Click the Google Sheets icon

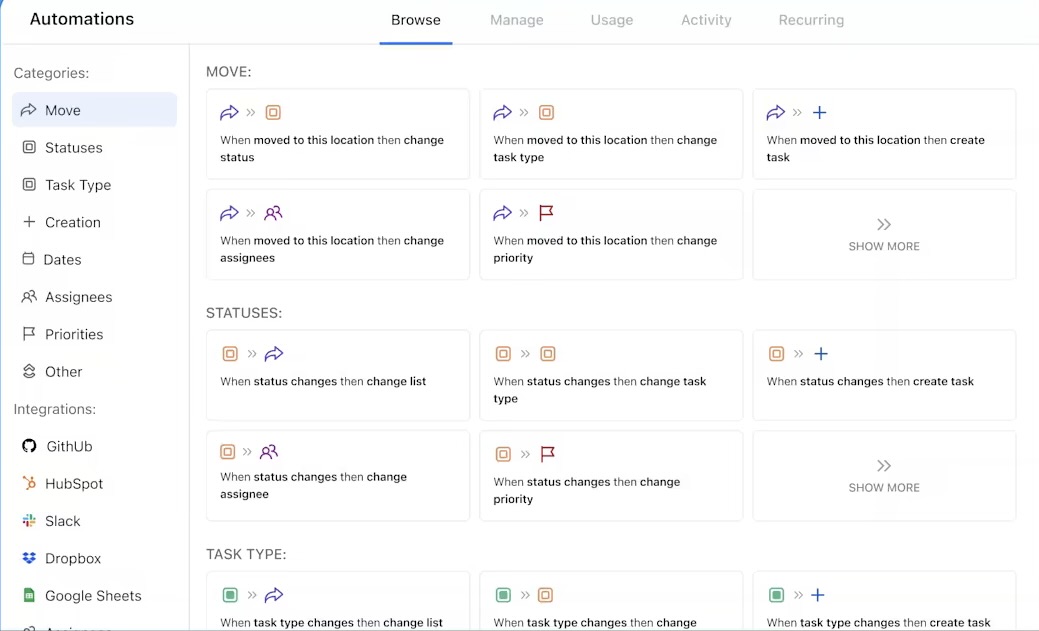[29, 596]
